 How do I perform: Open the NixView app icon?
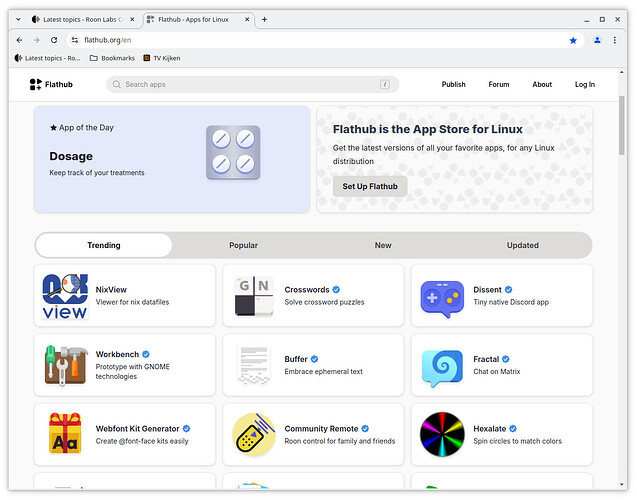(x=65, y=296)
